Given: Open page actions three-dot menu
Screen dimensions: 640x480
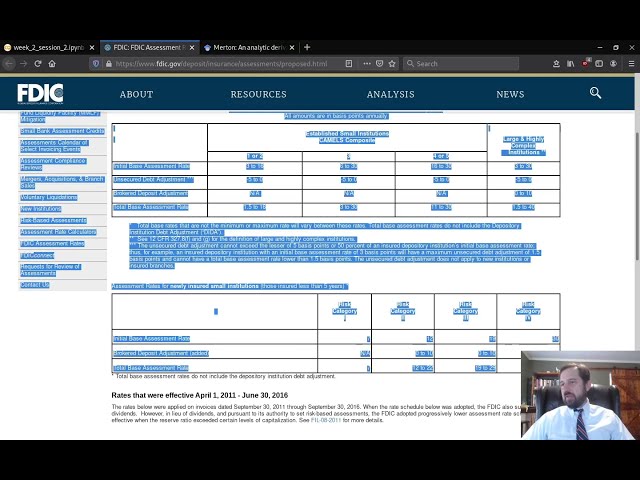Looking at the screenshot, I should pos(367,64).
